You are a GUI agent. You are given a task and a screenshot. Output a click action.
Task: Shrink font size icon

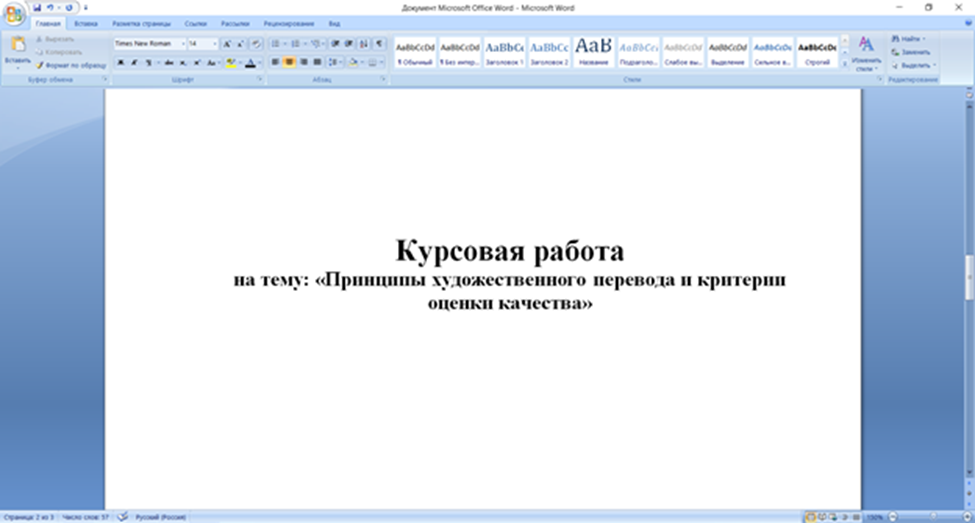(x=241, y=44)
